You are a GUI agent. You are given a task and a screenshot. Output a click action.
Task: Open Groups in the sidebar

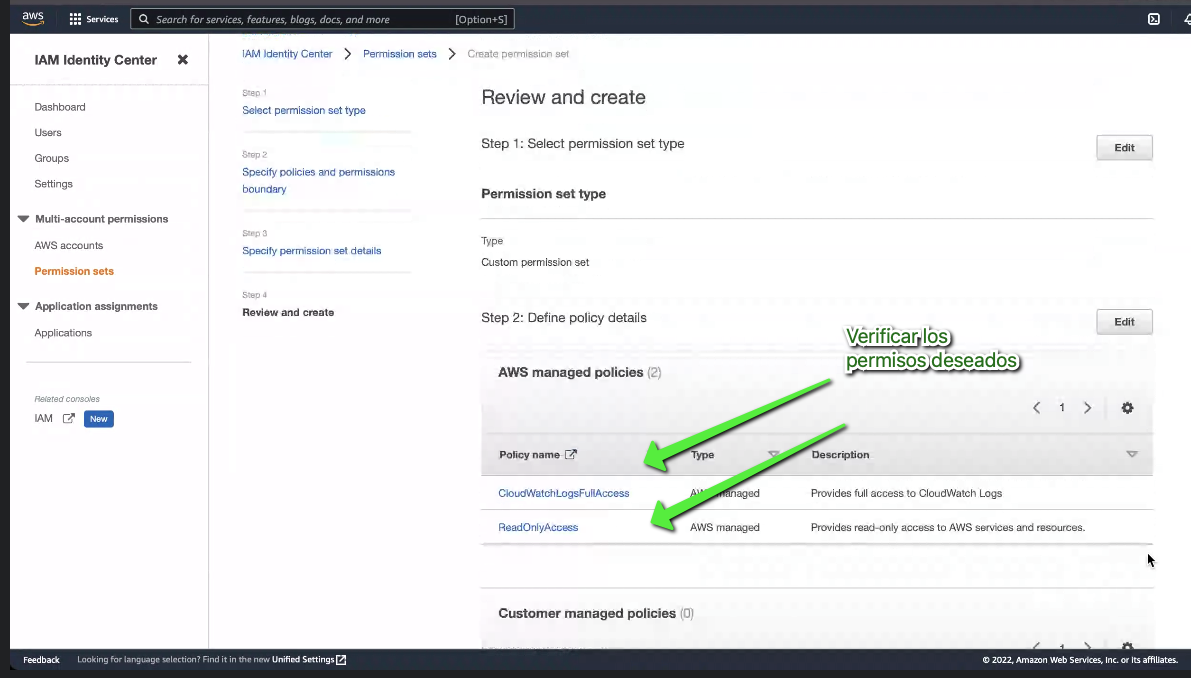click(52, 159)
